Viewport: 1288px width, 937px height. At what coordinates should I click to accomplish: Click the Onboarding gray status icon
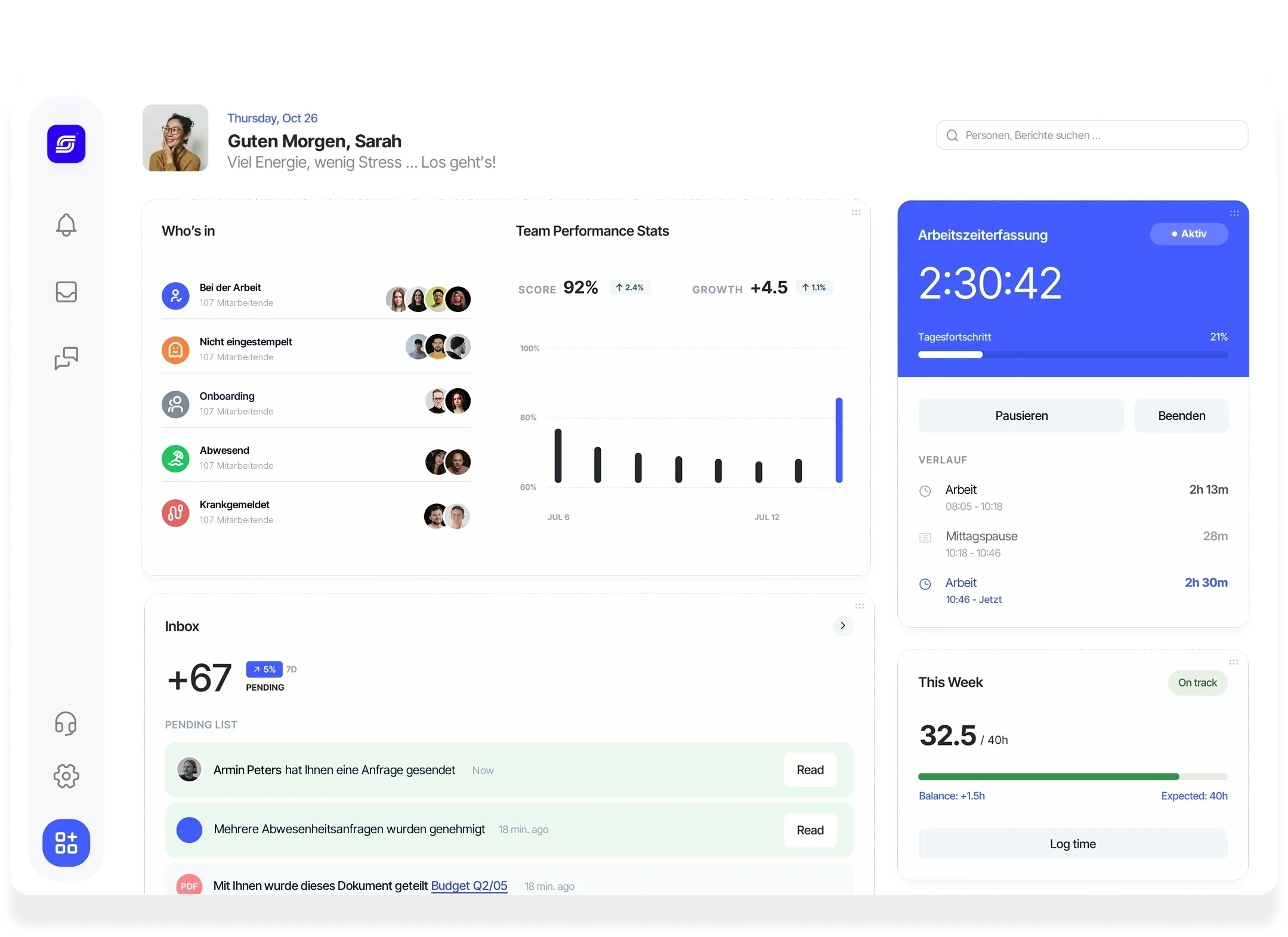(x=175, y=404)
